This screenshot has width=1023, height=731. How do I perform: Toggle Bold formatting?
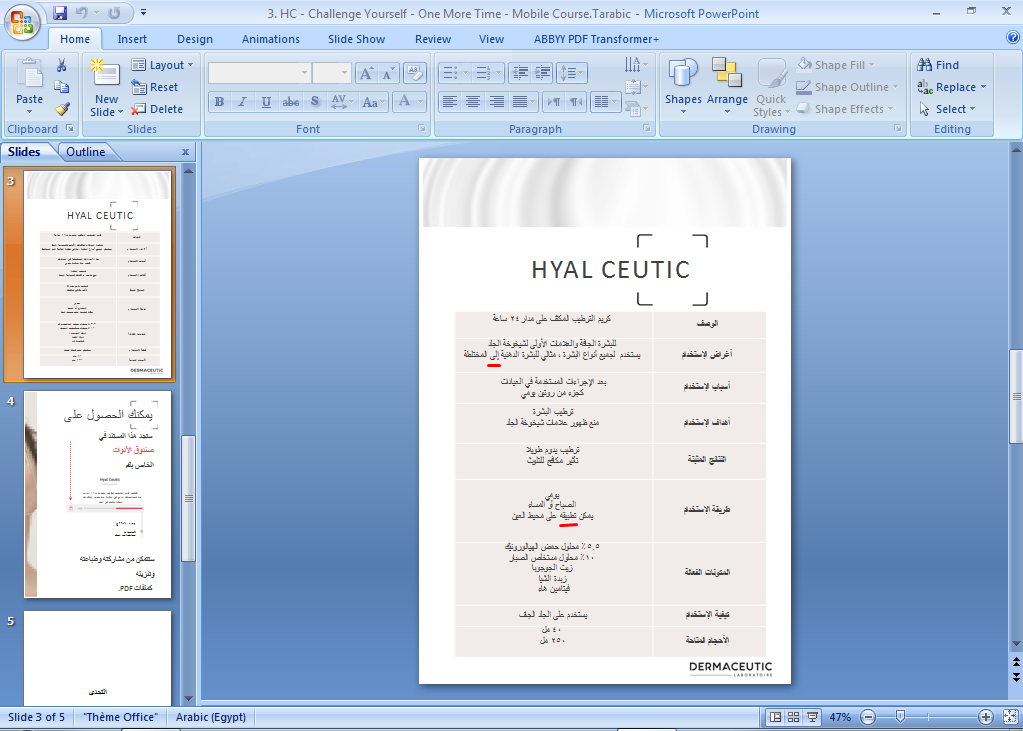[219, 101]
